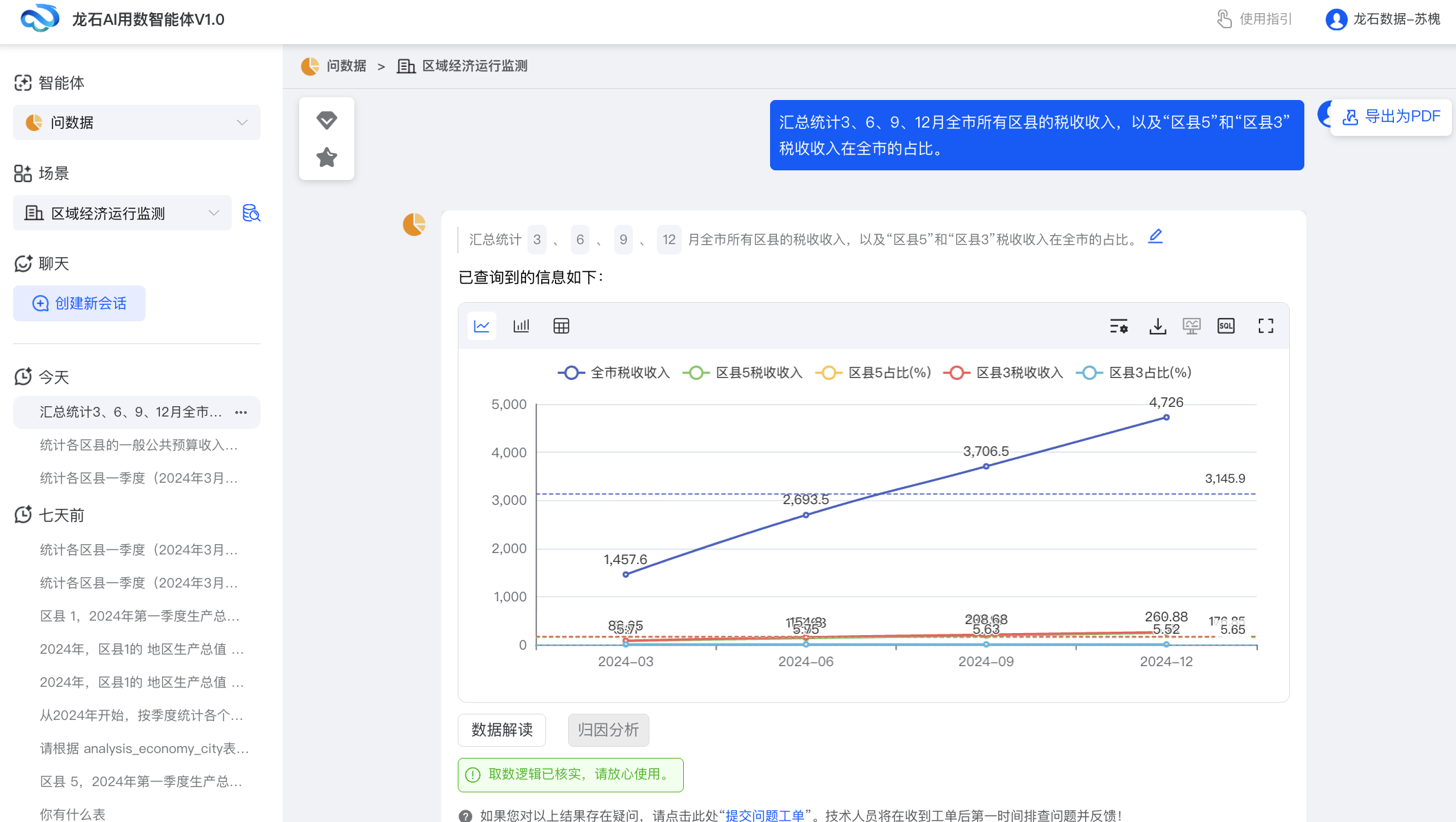
Task: Show data as table view
Action: (561, 326)
